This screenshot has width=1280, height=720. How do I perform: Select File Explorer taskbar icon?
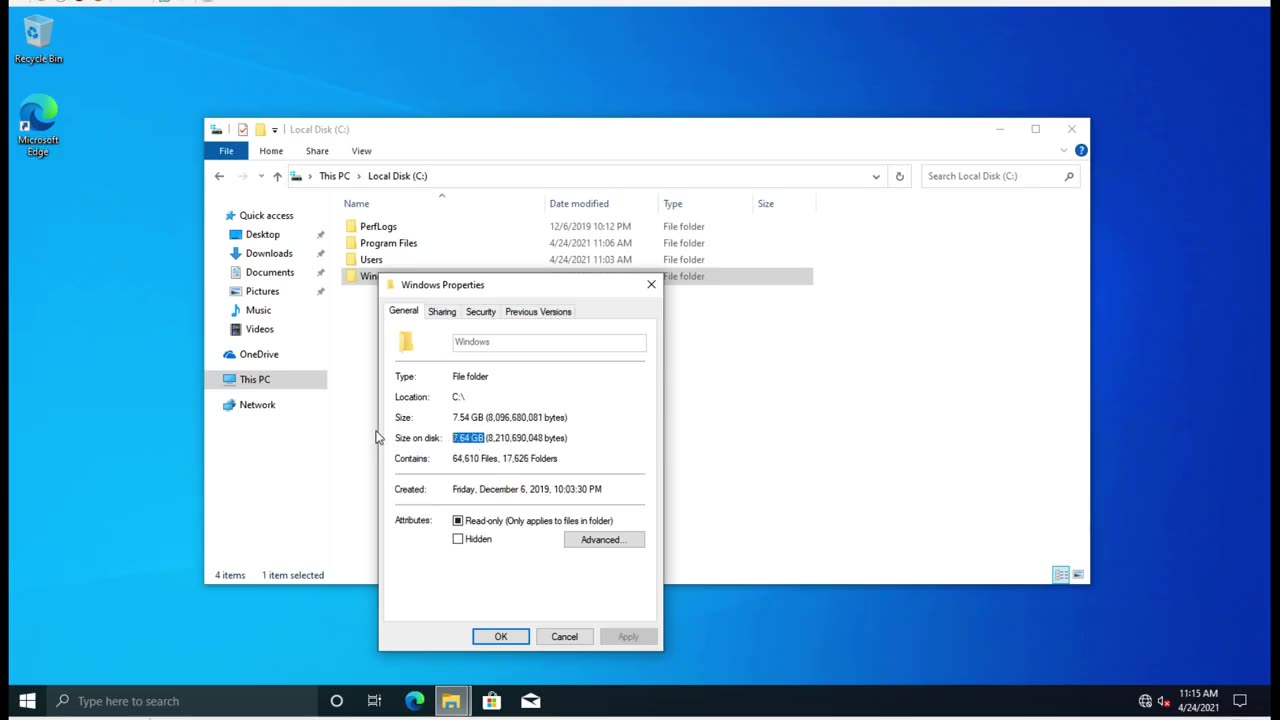tap(451, 701)
